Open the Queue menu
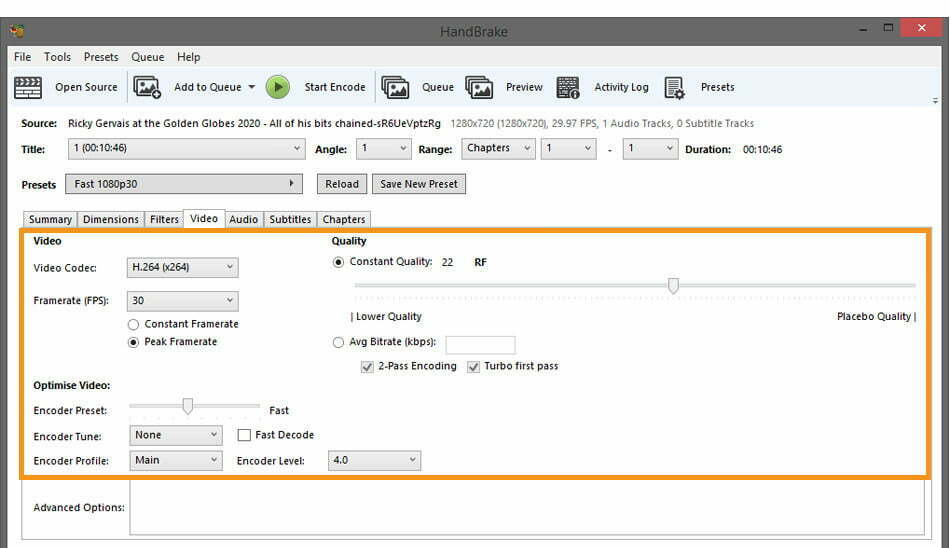 tap(148, 57)
